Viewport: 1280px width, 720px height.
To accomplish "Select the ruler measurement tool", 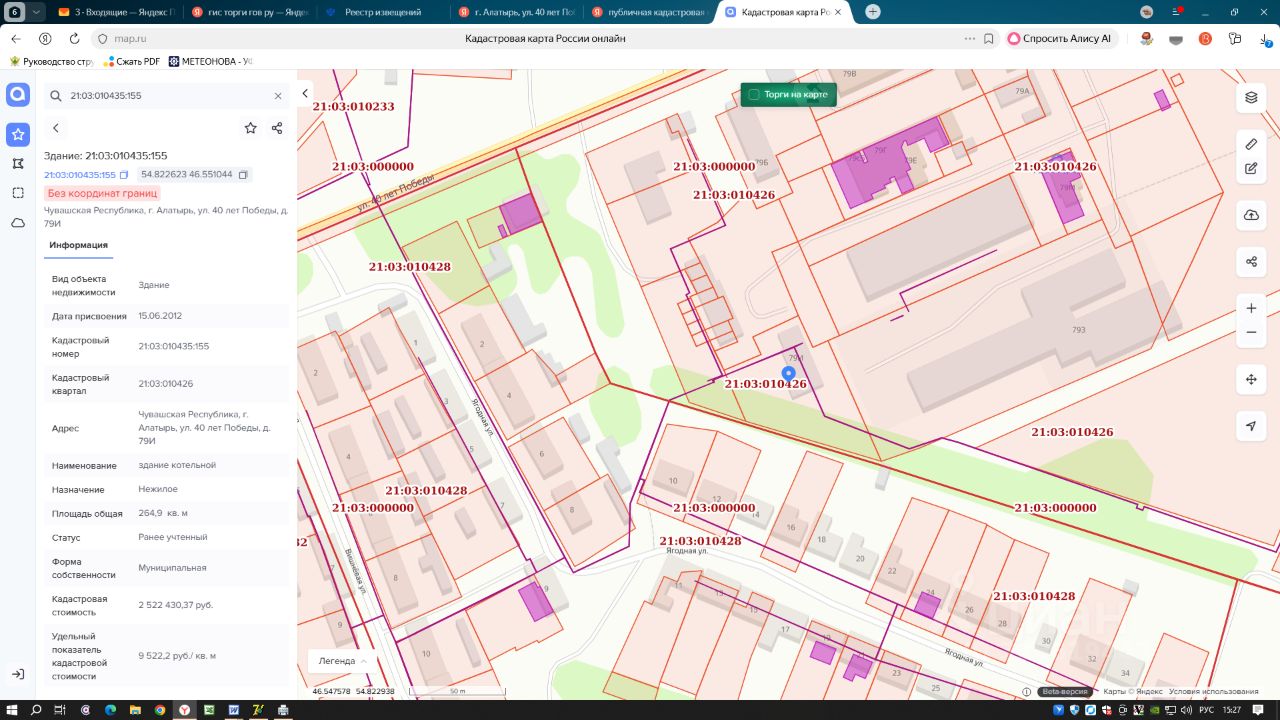I will tap(1251, 144).
